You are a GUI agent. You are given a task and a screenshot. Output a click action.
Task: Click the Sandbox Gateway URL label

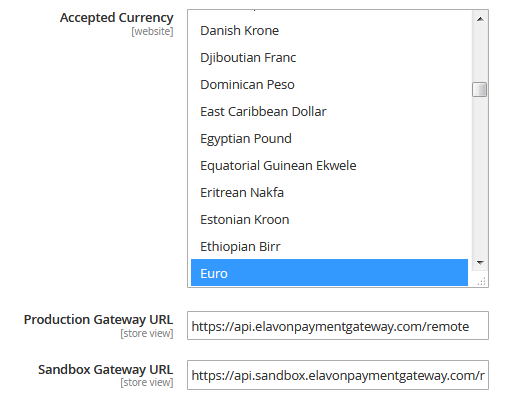click(x=105, y=370)
